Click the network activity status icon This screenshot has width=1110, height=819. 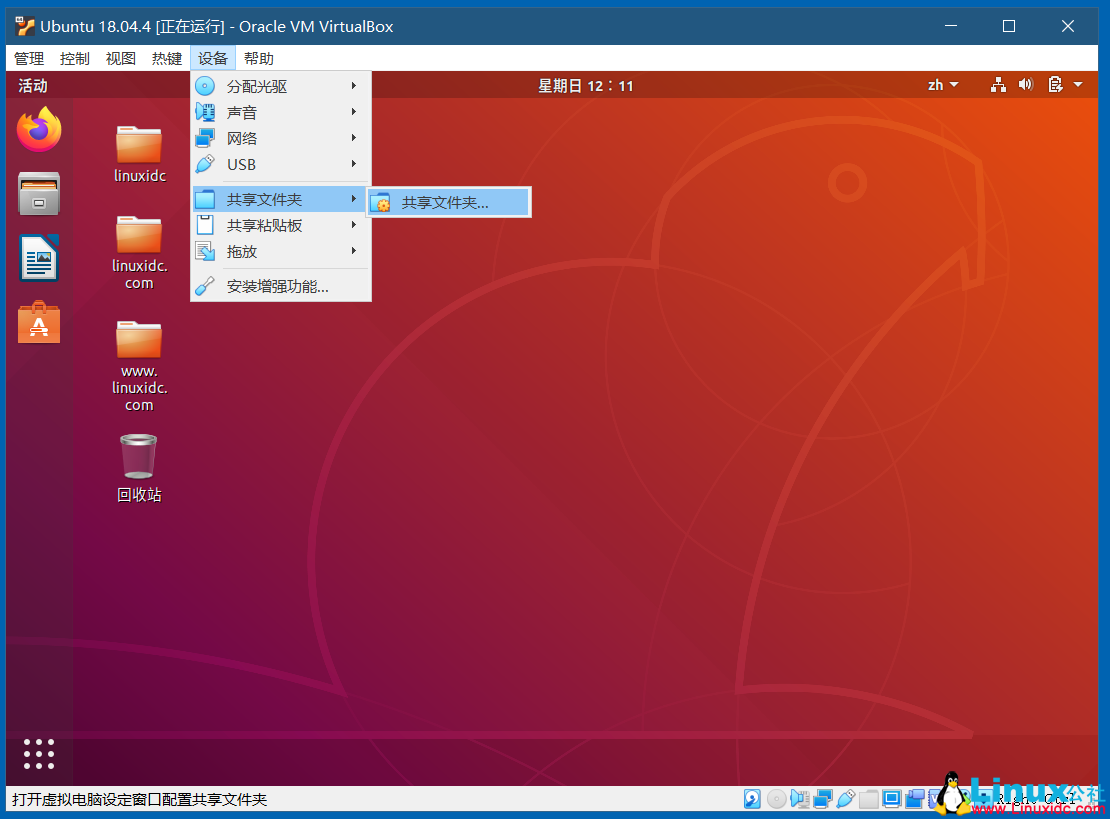point(823,798)
